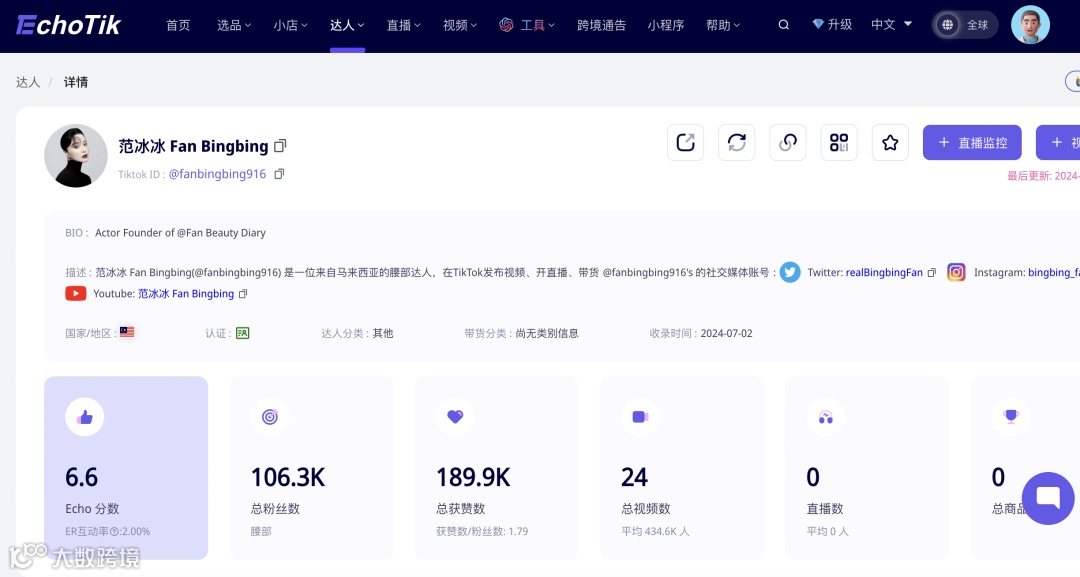Click the thumbs-up Echo score icon

[85, 417]
